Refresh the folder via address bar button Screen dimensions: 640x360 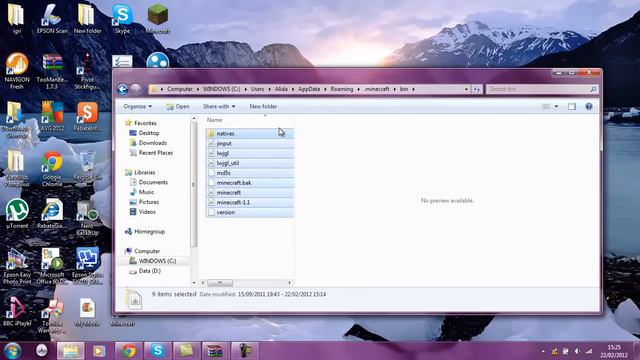pyautogui.click(x=477, y=89)
